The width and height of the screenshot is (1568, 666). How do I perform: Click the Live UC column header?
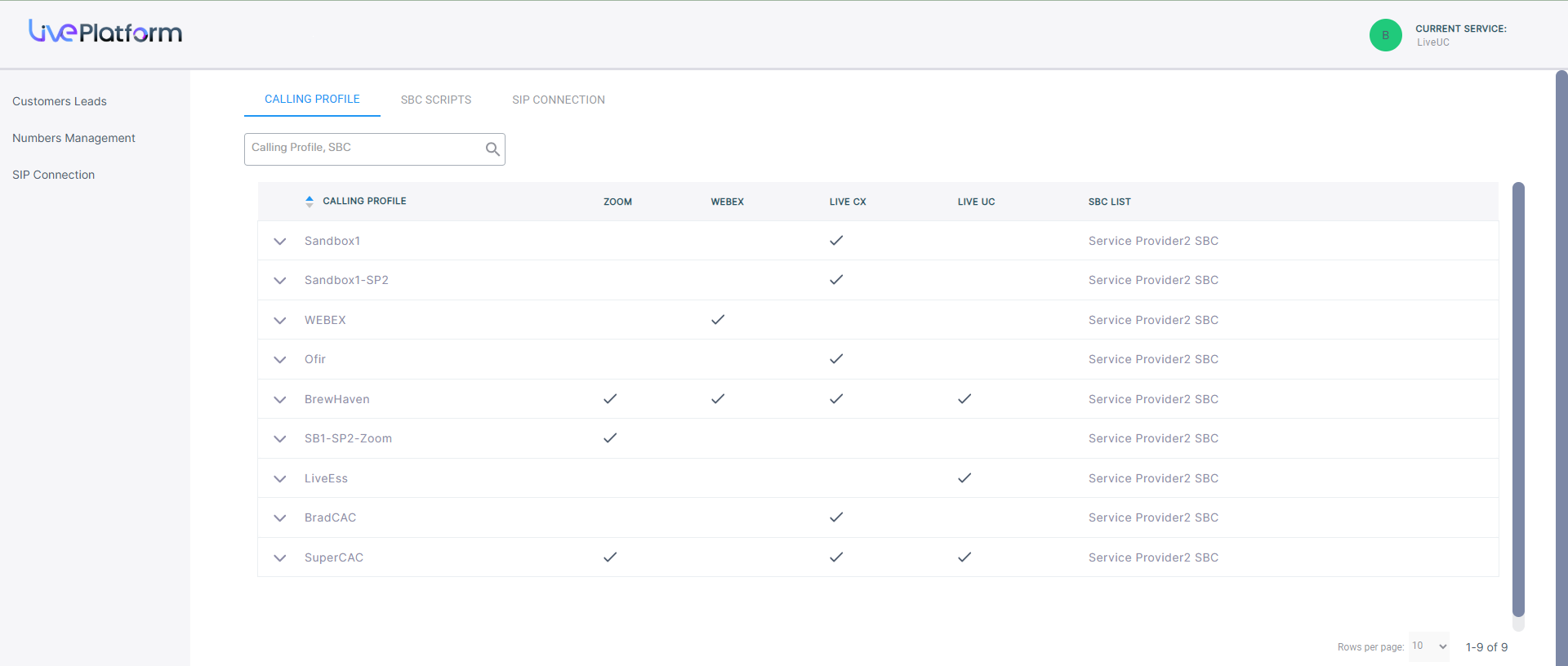coord(976,202)
